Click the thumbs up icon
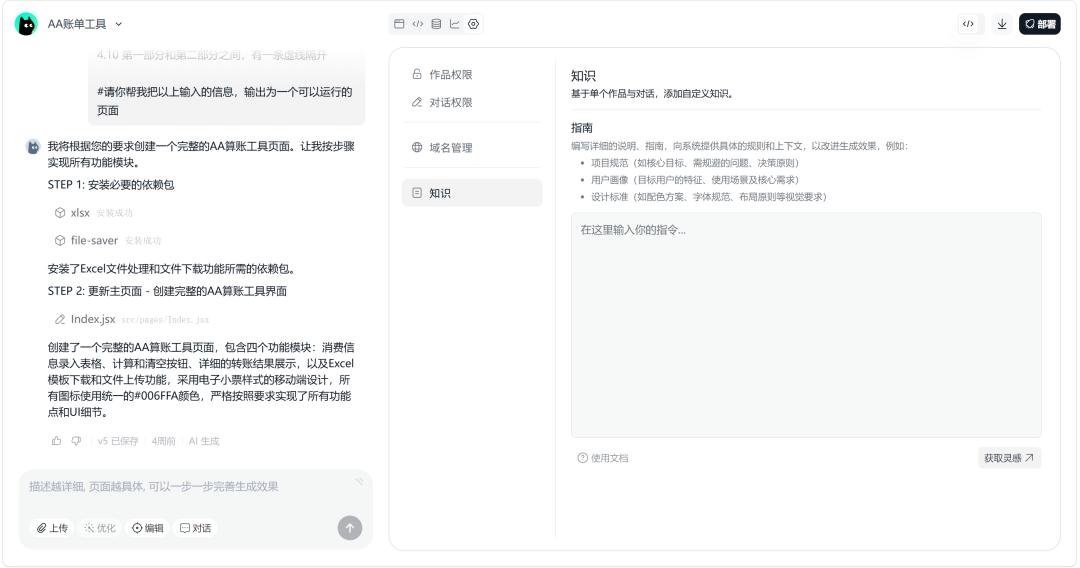The width and height of the screenshot is (1080, 568). 56,440
